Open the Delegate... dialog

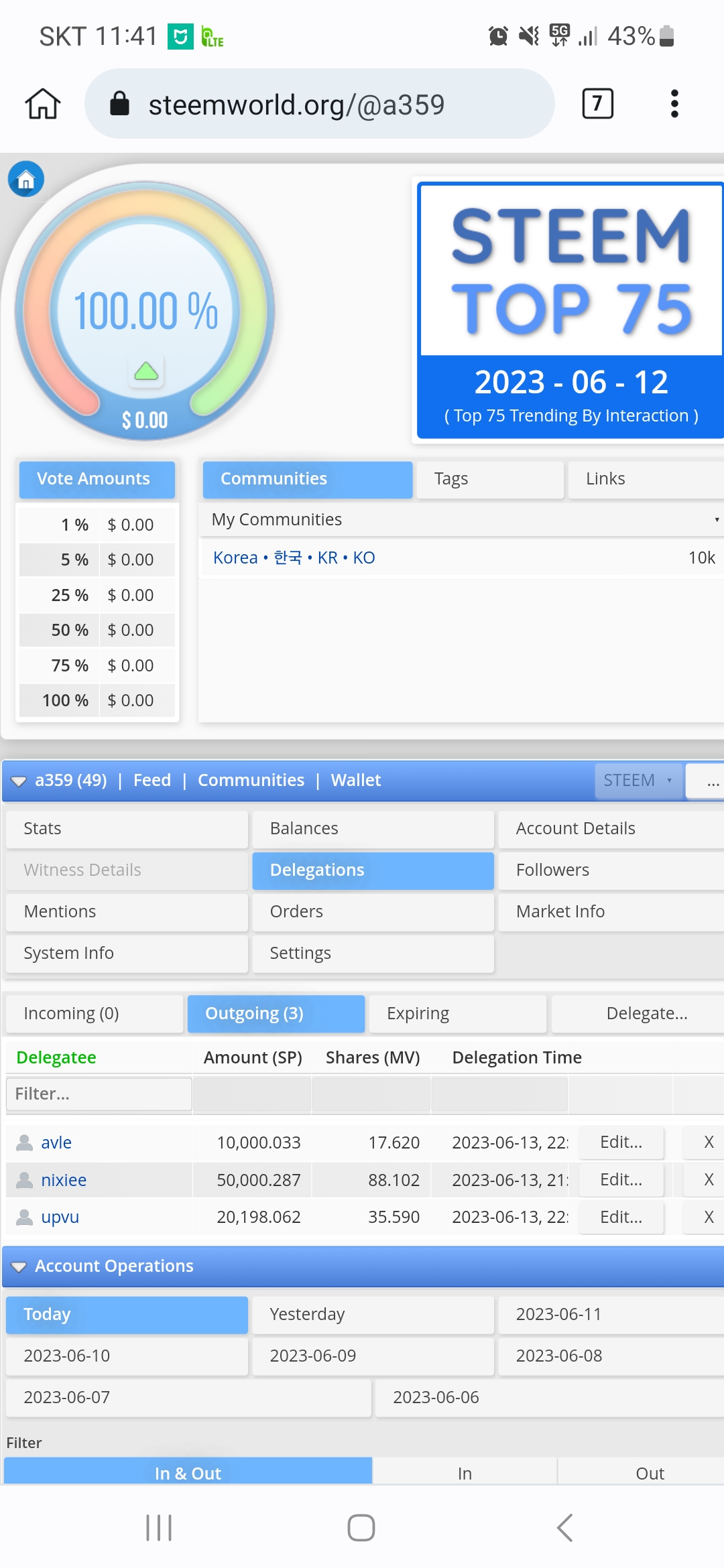[638, 1014]
